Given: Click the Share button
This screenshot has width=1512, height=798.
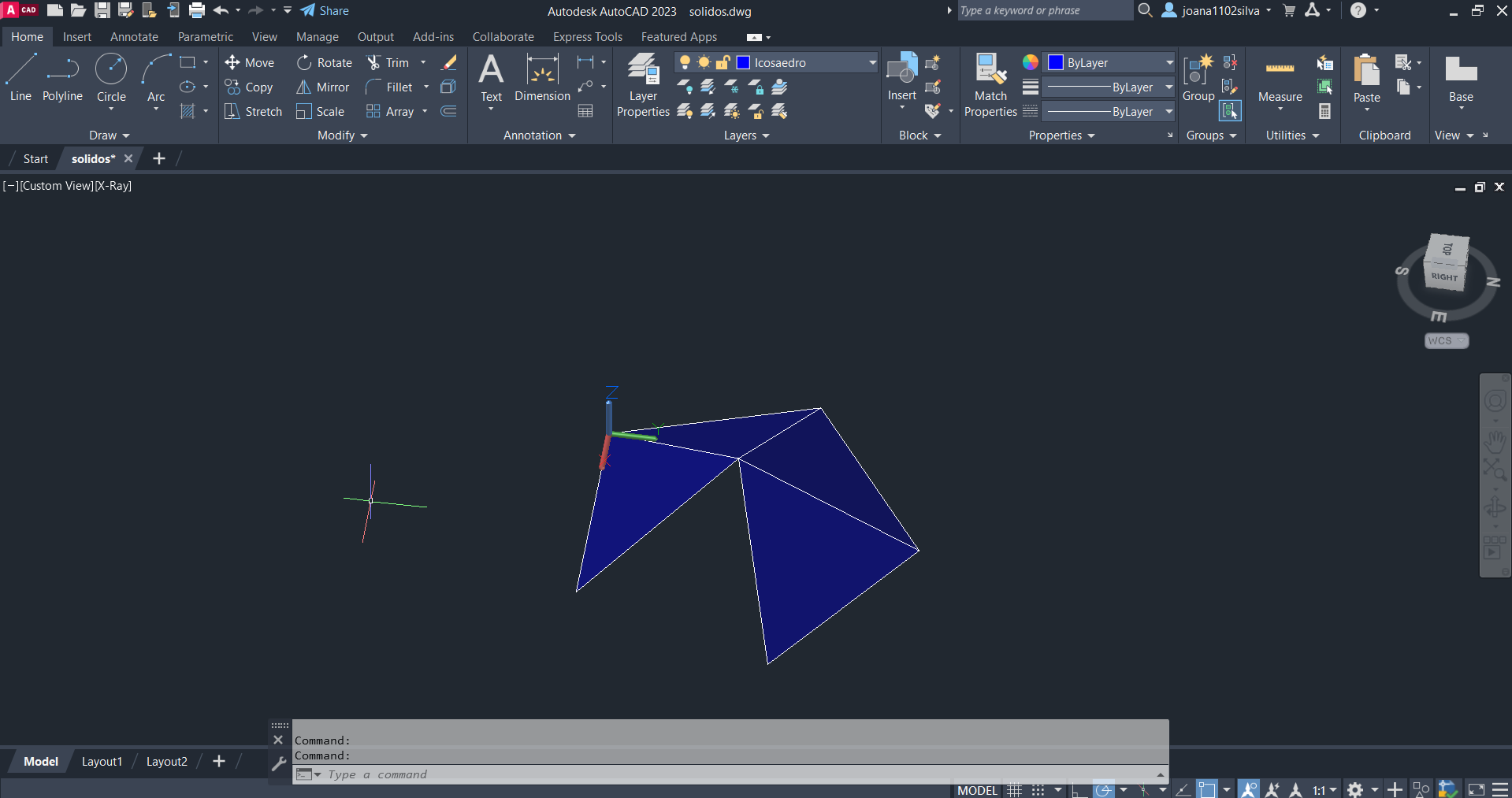Looking at the screenshot, I should coord(325,11).
